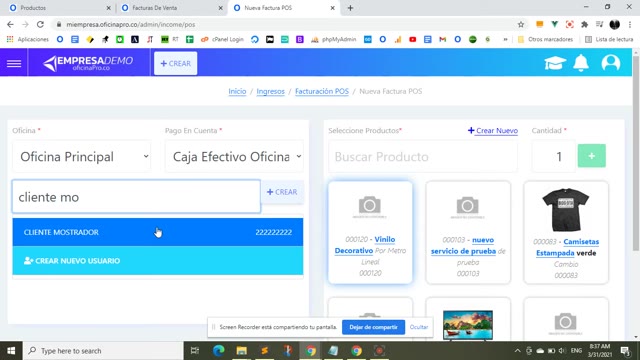Open Task View on the taskbar
640x360 pixels.
point(195,351)
